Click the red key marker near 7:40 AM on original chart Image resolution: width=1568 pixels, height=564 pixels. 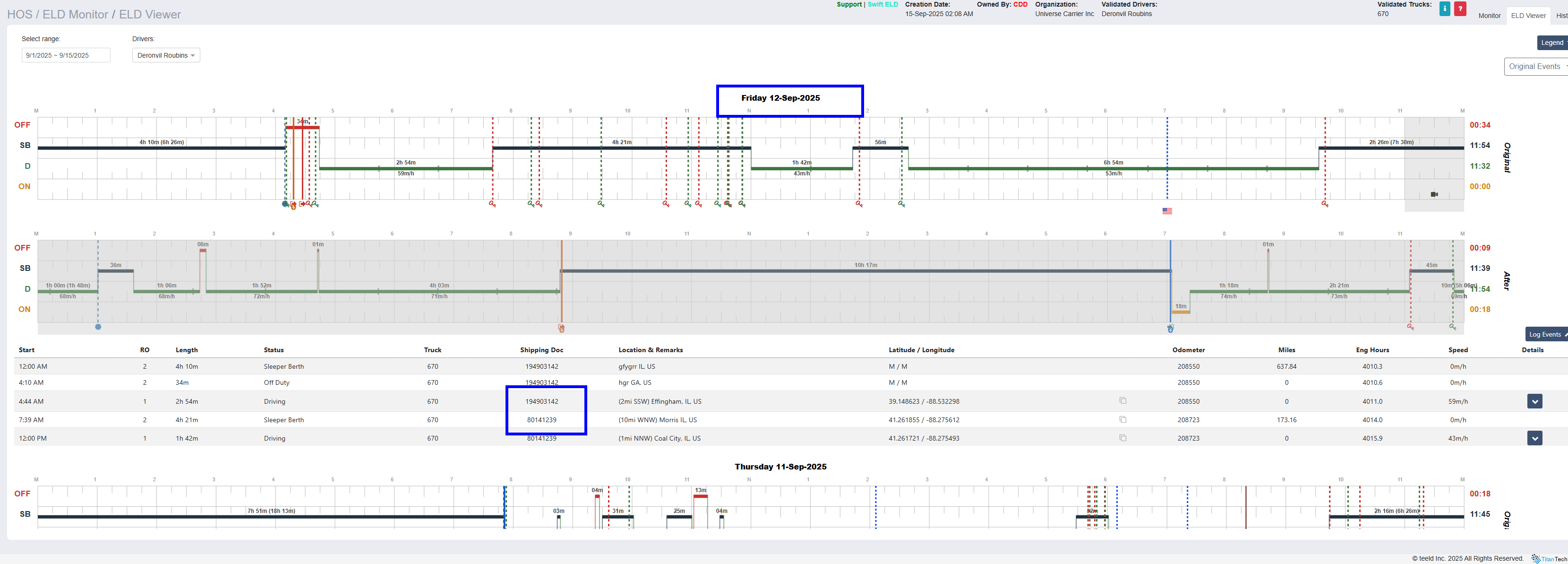pos(492,203)
